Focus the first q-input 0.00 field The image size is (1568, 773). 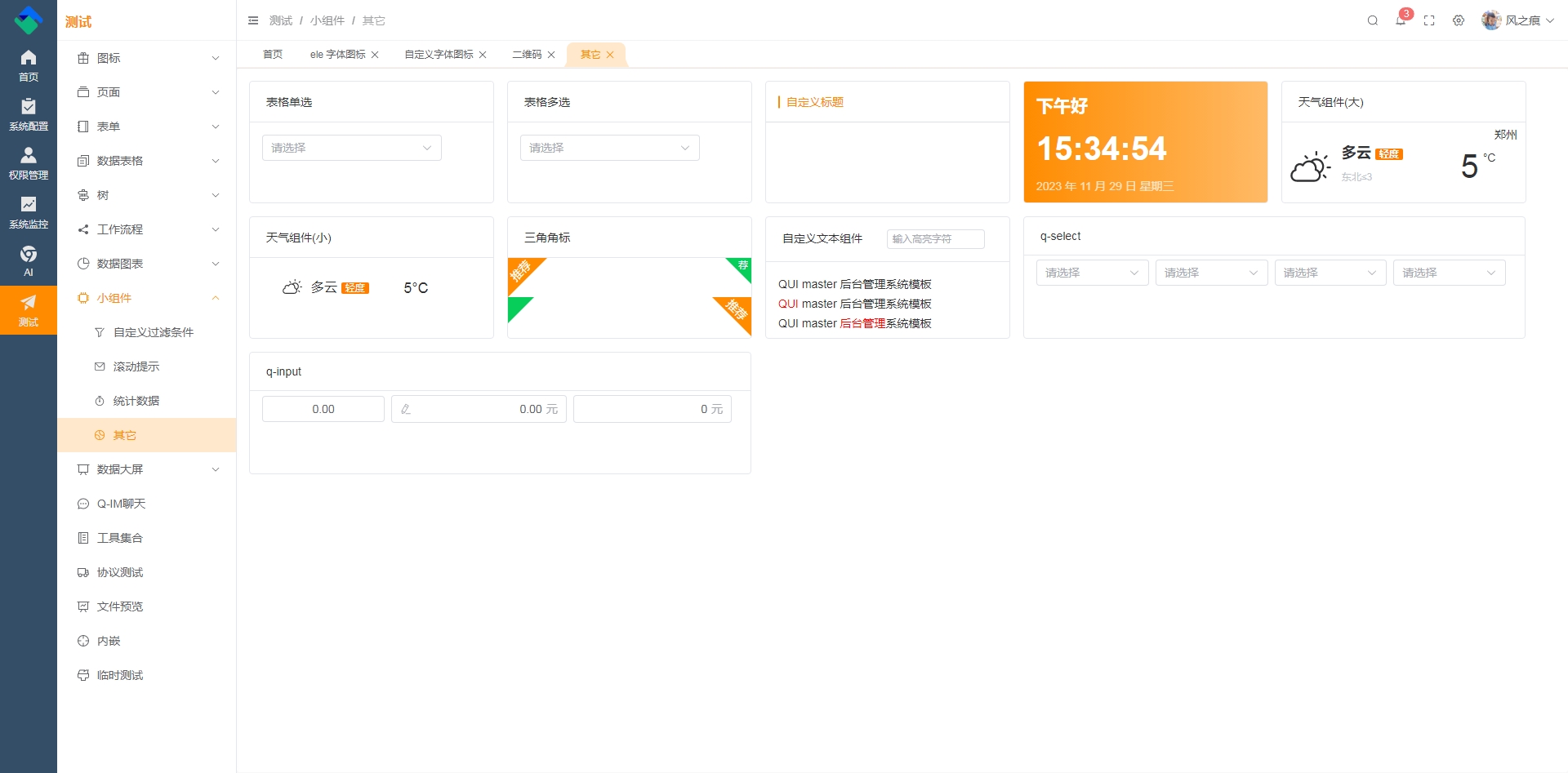point(323,409)
